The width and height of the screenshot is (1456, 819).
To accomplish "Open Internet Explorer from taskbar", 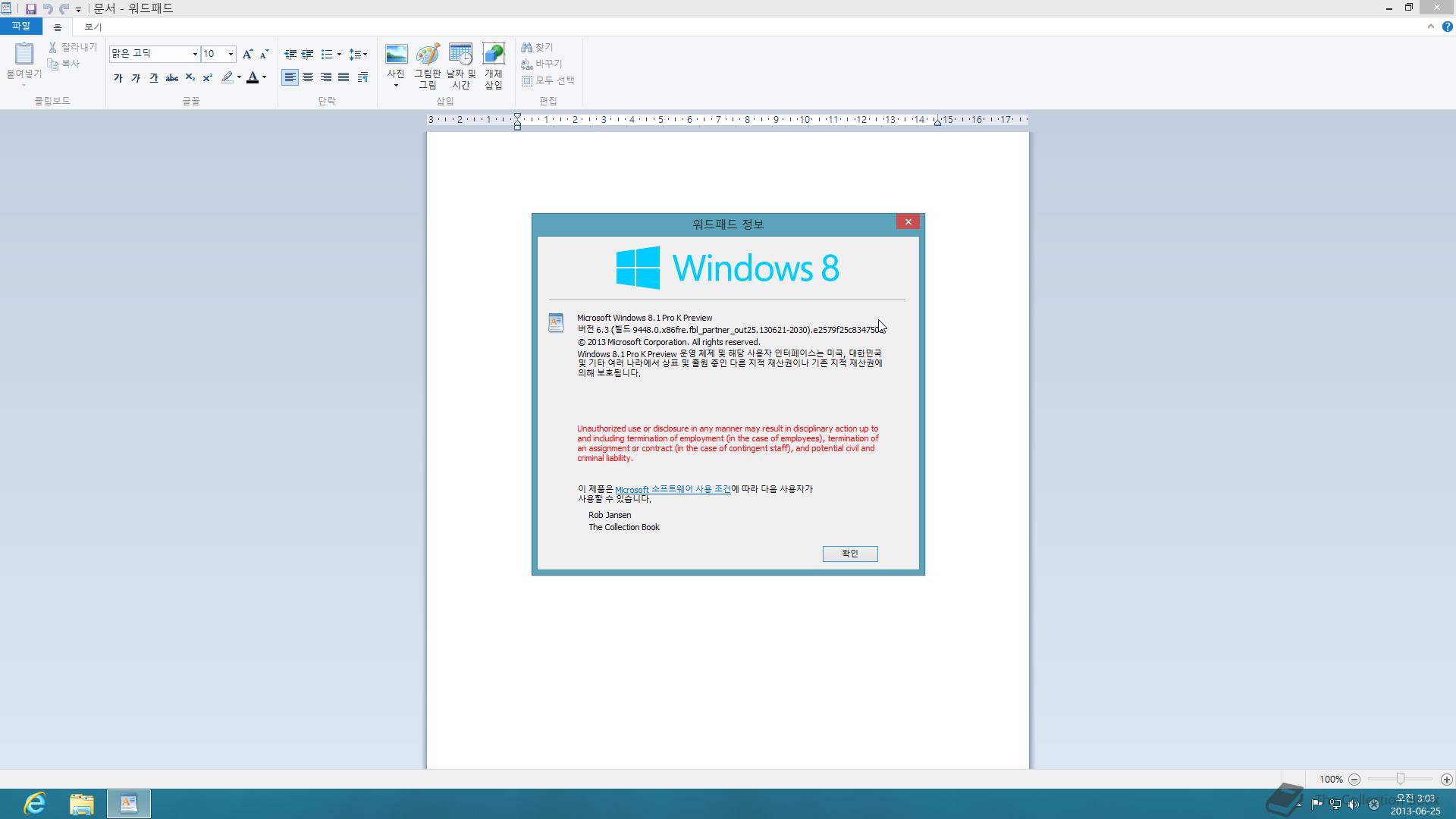I will tap(34, 804).
